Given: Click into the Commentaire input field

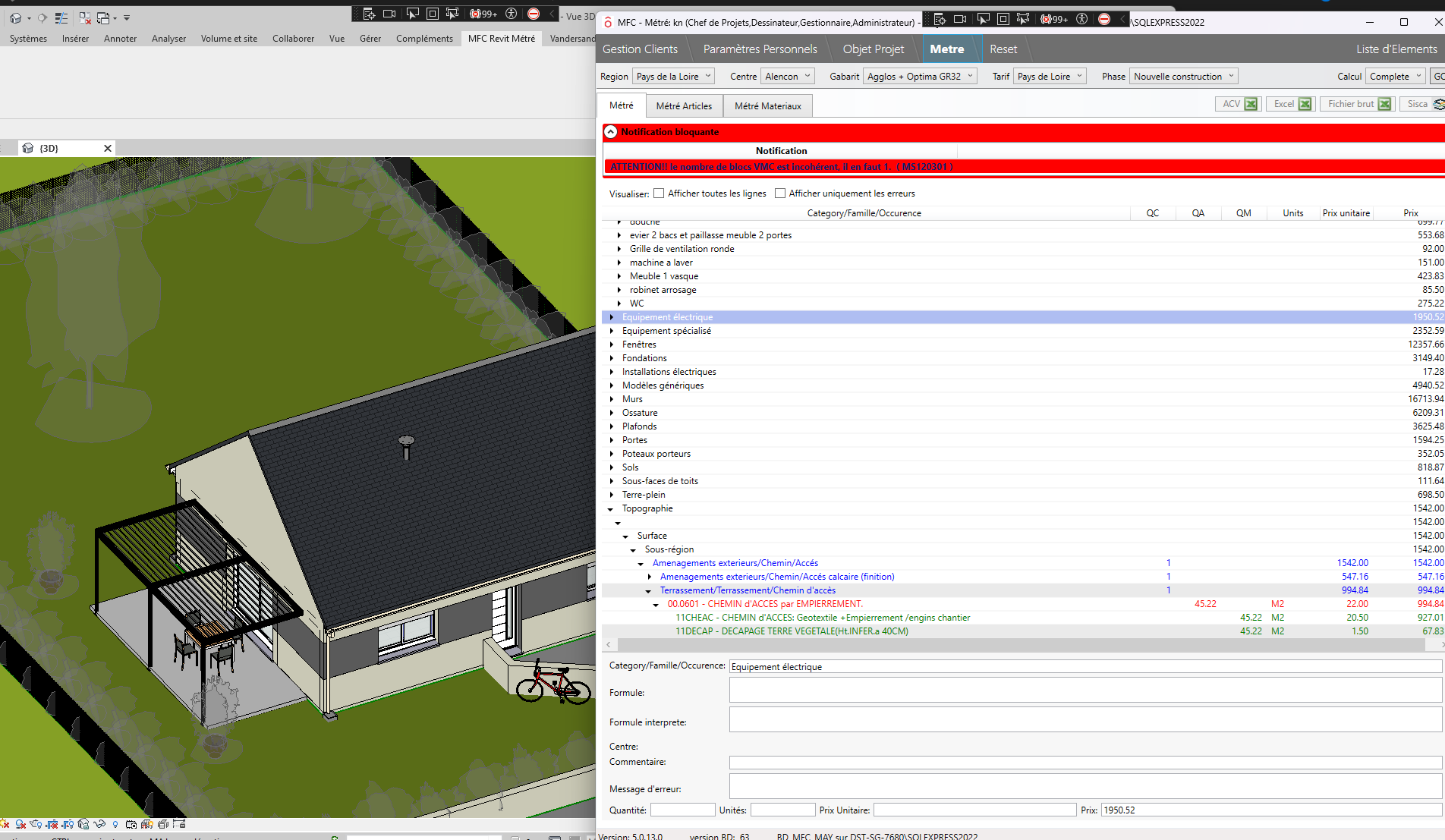Looking at the screenshot, I should coord(1085,763).
